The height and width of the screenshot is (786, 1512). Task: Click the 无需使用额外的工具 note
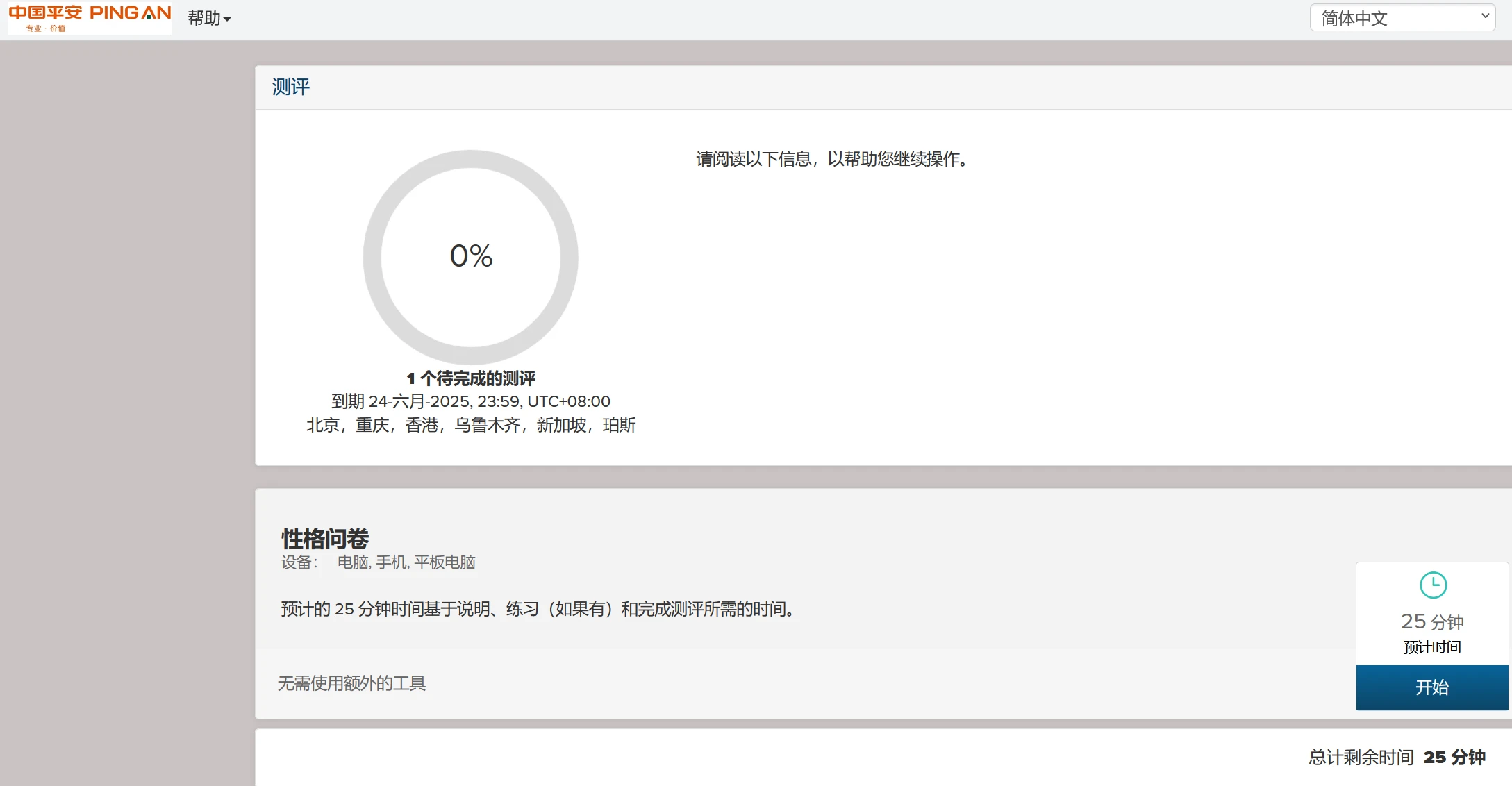pyautogui.click(x=351, y=683)
